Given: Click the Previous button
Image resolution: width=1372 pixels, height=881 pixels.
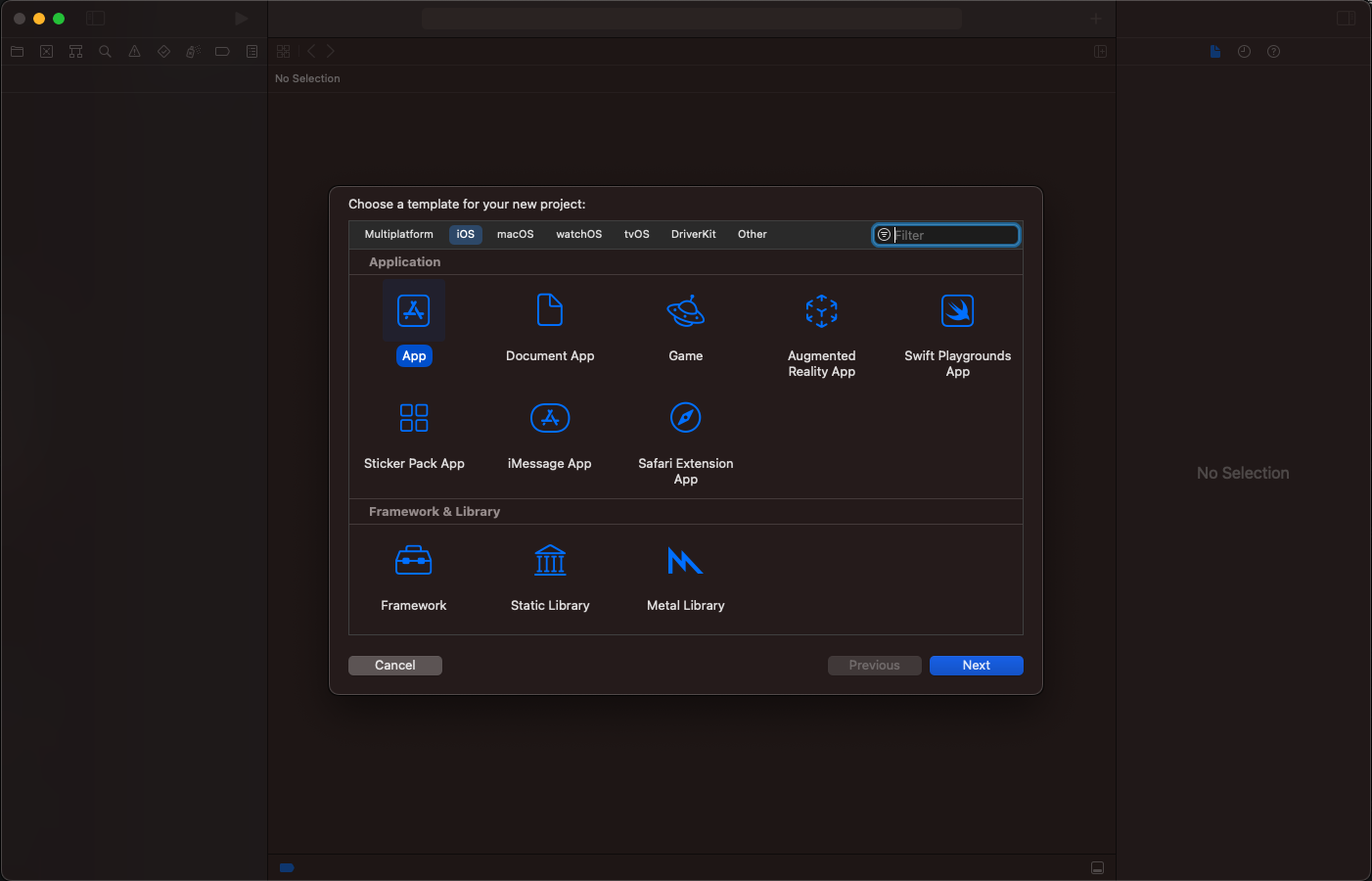Looking at the screenshot, I should (x=875, y=666).
